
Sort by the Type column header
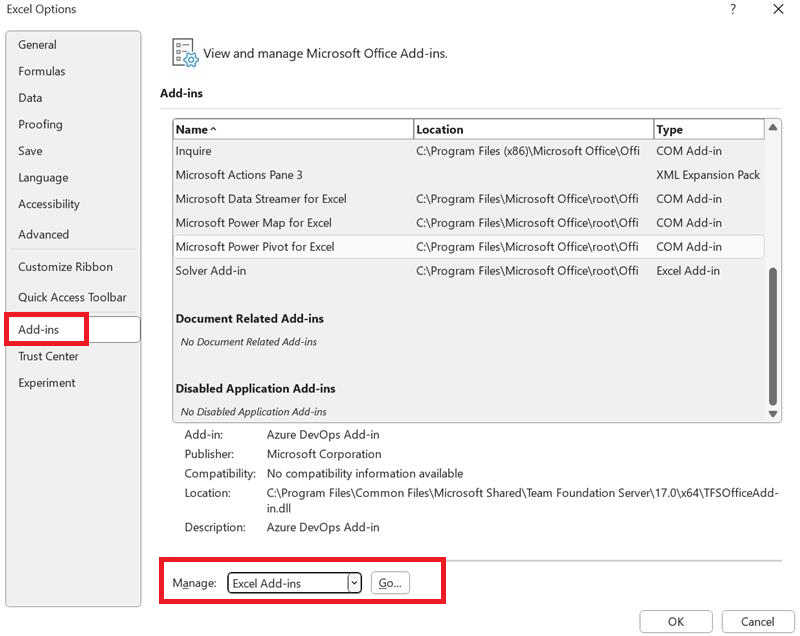click(x=709, y=130)
